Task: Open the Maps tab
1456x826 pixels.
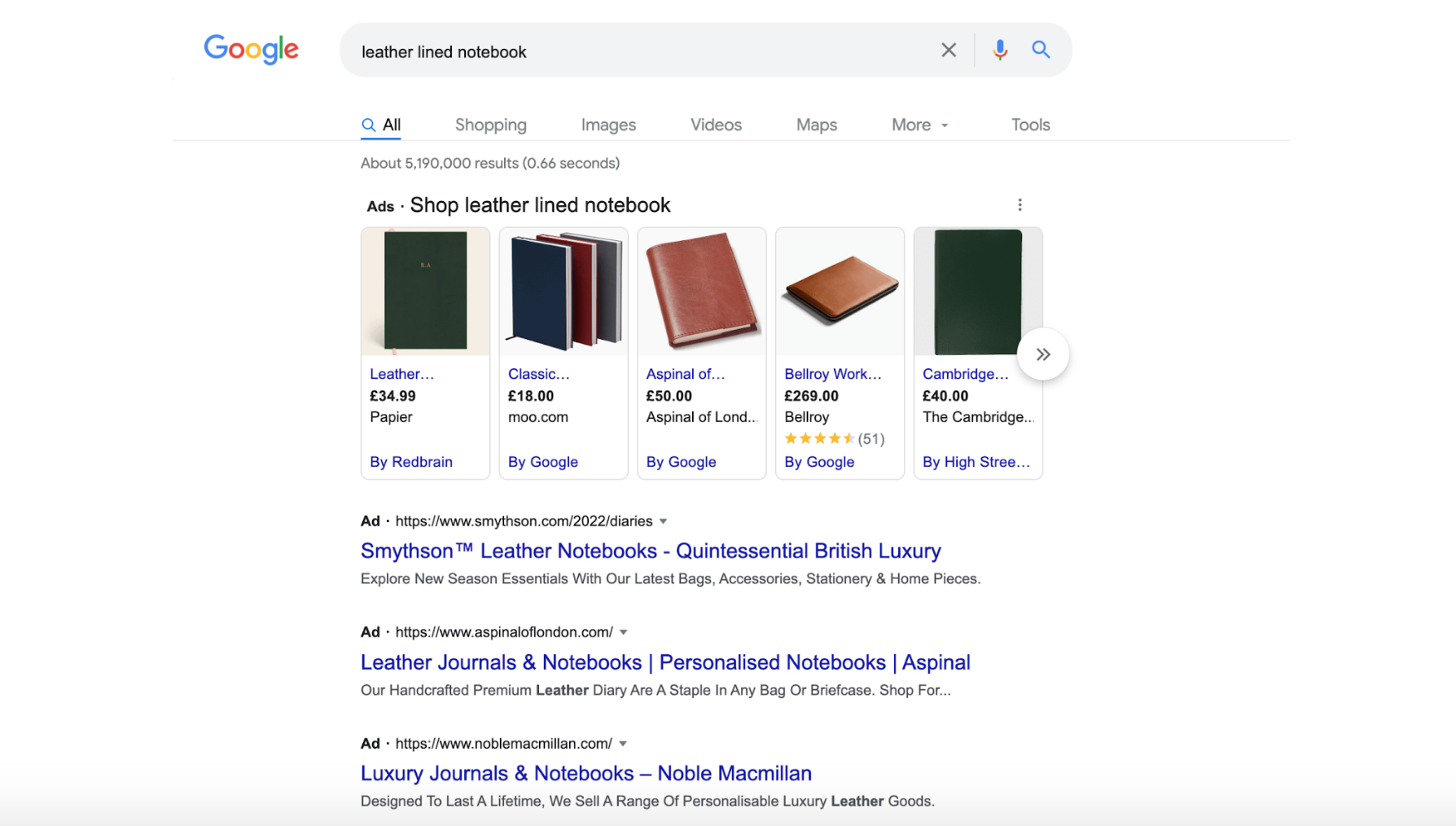Action: [817, 125]
